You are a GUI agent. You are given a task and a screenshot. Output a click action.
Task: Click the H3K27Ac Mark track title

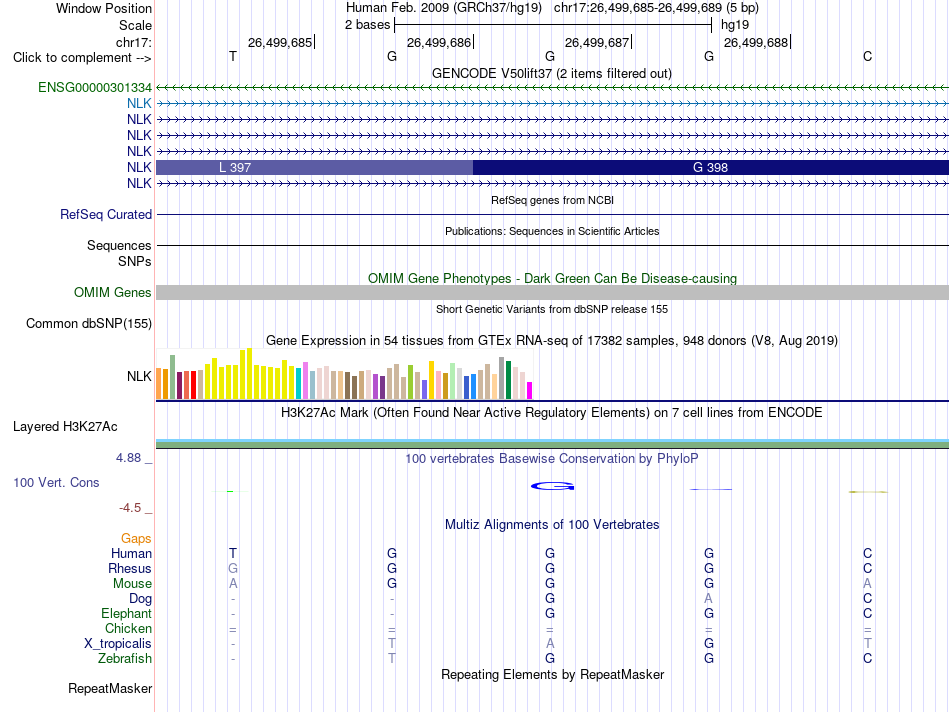[x=552, y=413]
